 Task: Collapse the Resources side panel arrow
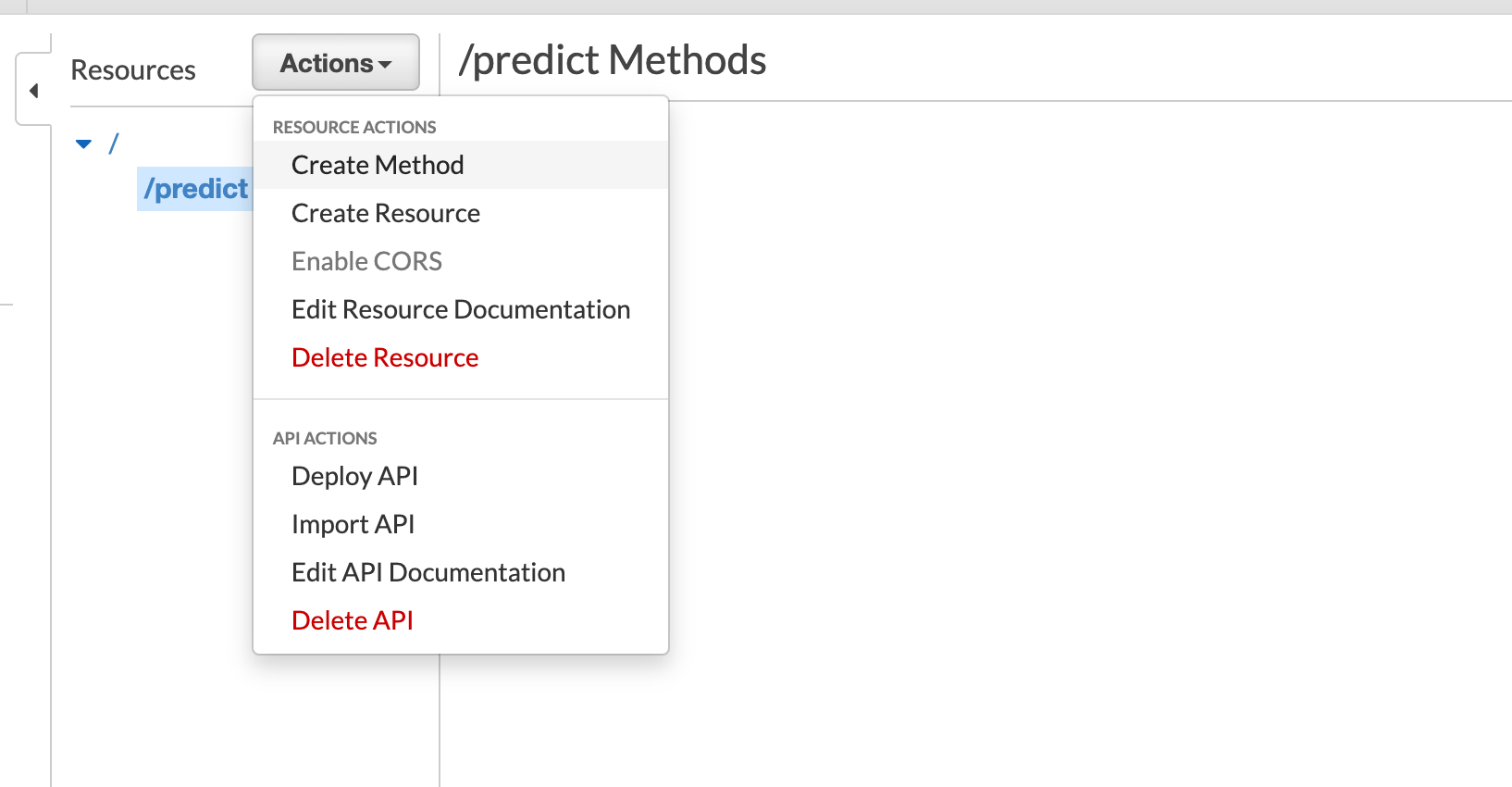[x=33, y=91]
